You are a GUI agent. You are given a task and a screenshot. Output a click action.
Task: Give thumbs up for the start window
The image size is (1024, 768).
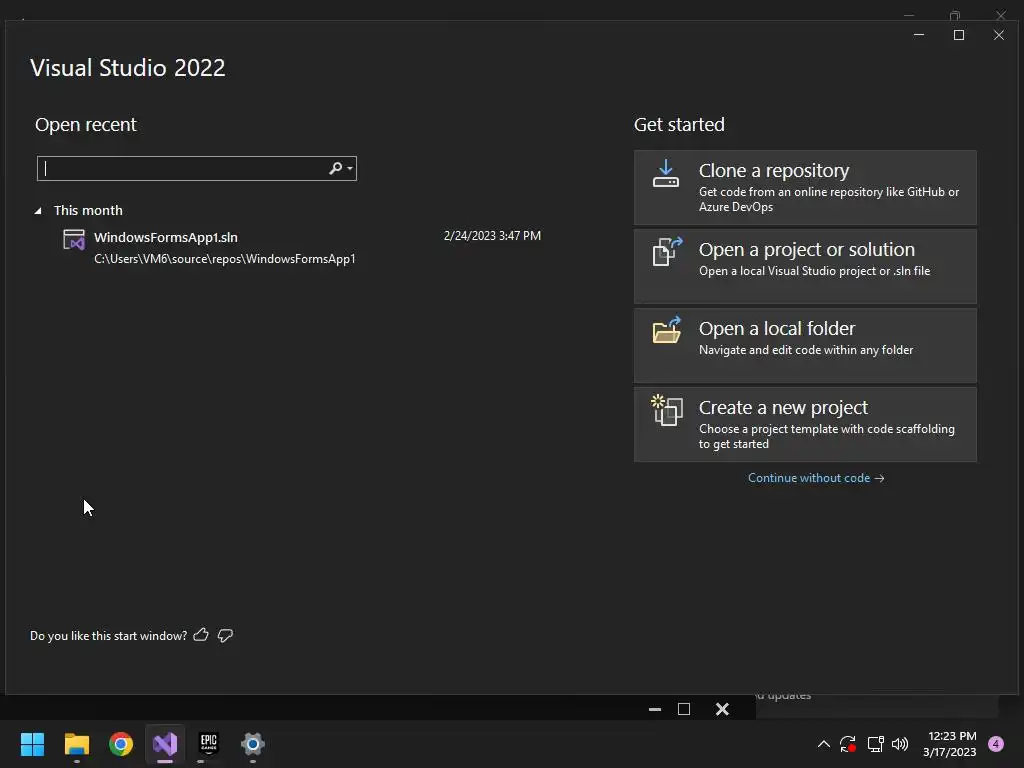tap(201, 635)
